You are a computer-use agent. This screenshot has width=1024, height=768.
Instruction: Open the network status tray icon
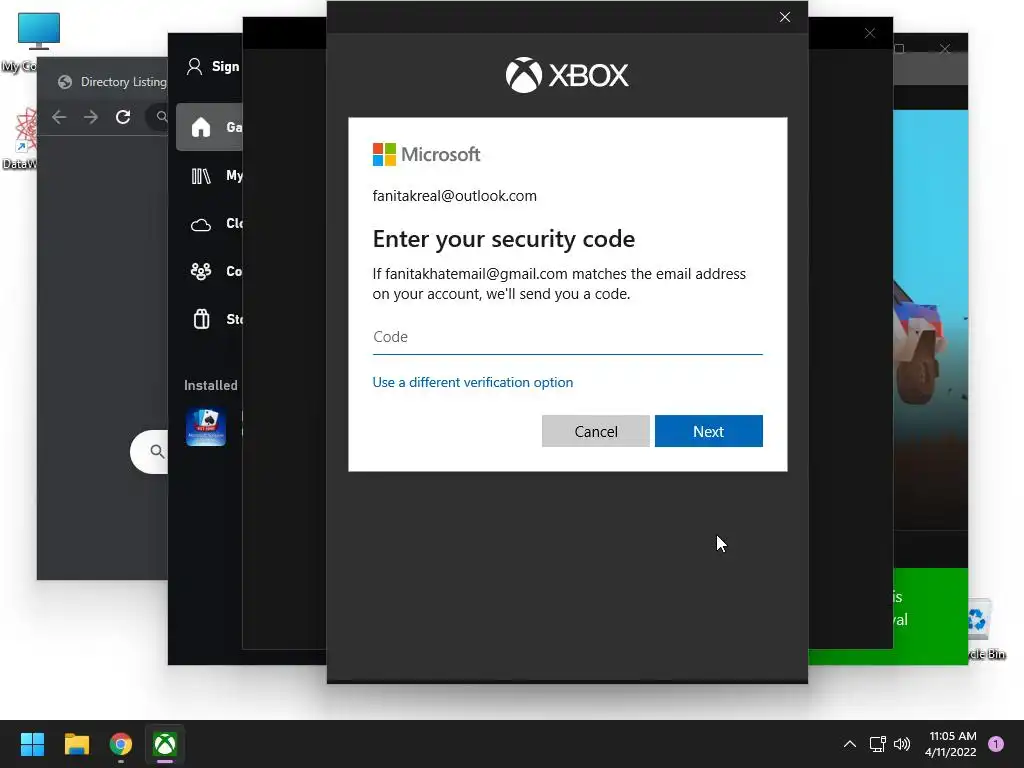coord(877,744)
